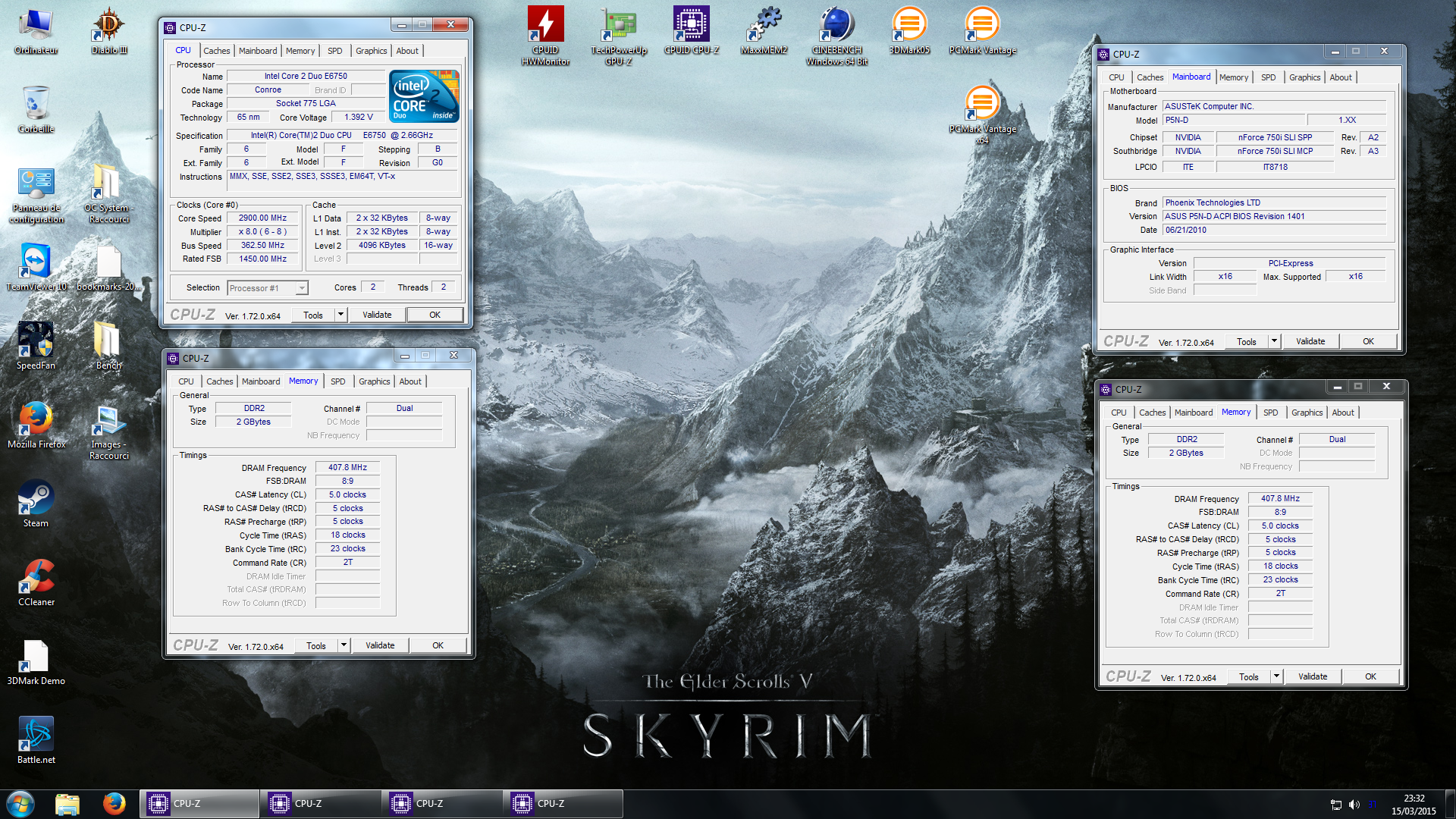
Task: Click Validate in Mainboard window
Action: [x=1310, y=341]
